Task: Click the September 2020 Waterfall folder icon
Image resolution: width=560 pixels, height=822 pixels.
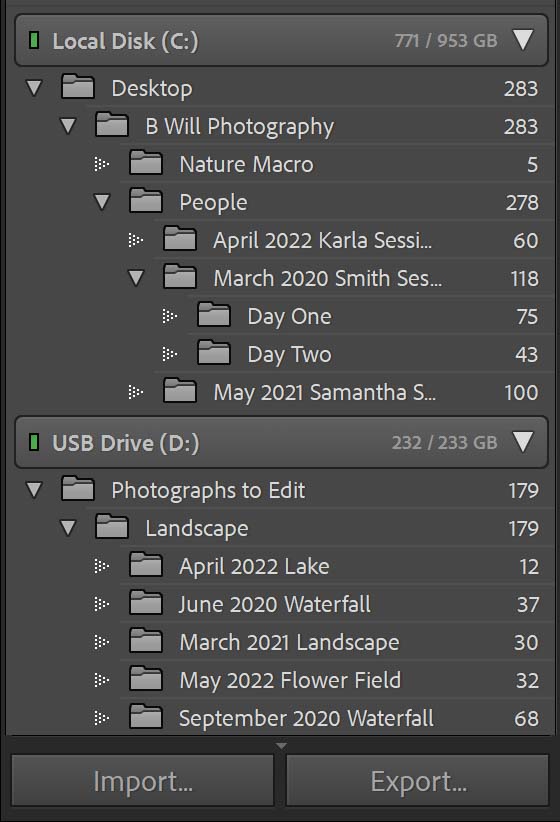Action: coord(146,717)
